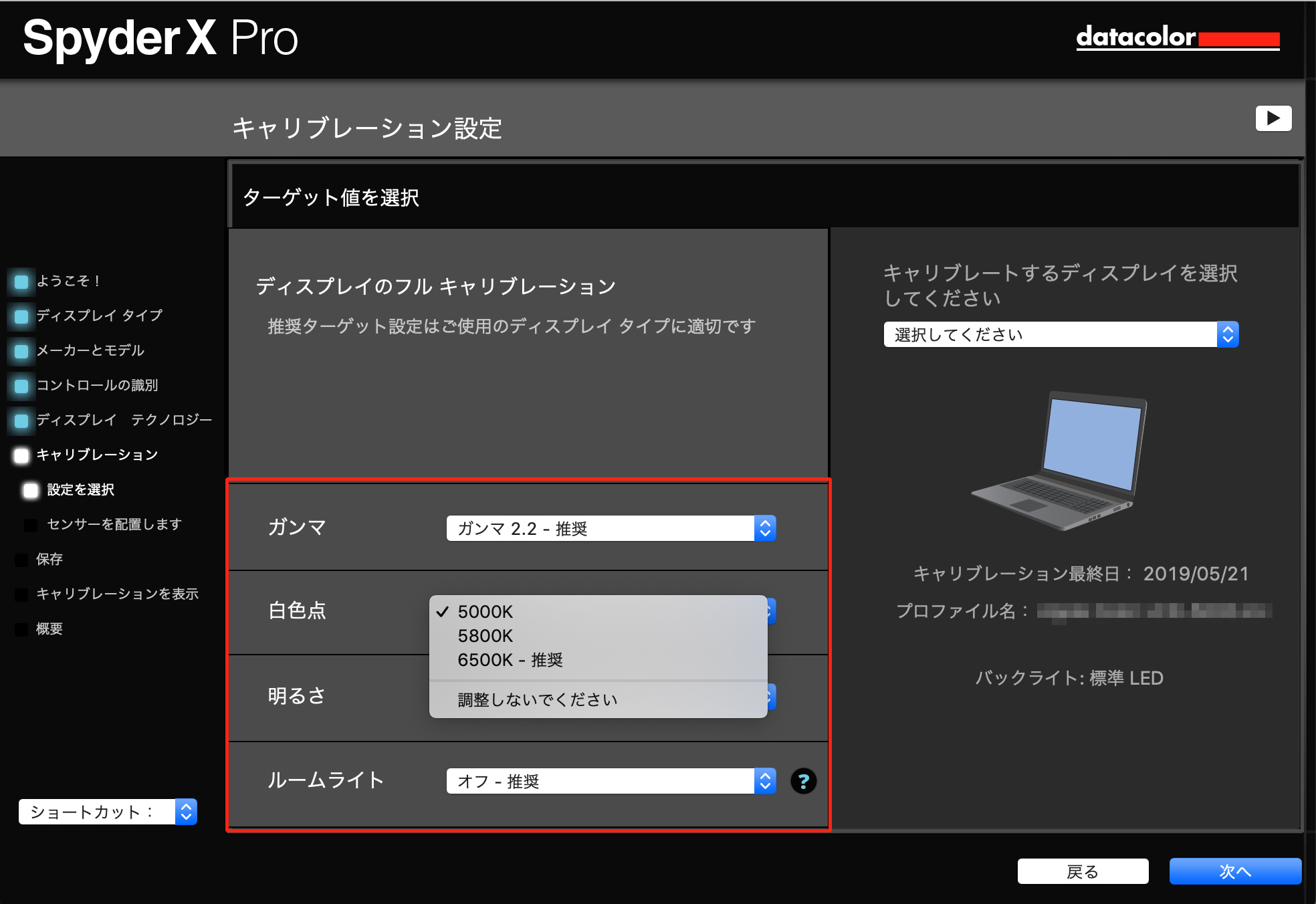Viewport: 1316px width, 904px height.
Task: Choose 調整しないでください option
Action: [x=598, y=700]
